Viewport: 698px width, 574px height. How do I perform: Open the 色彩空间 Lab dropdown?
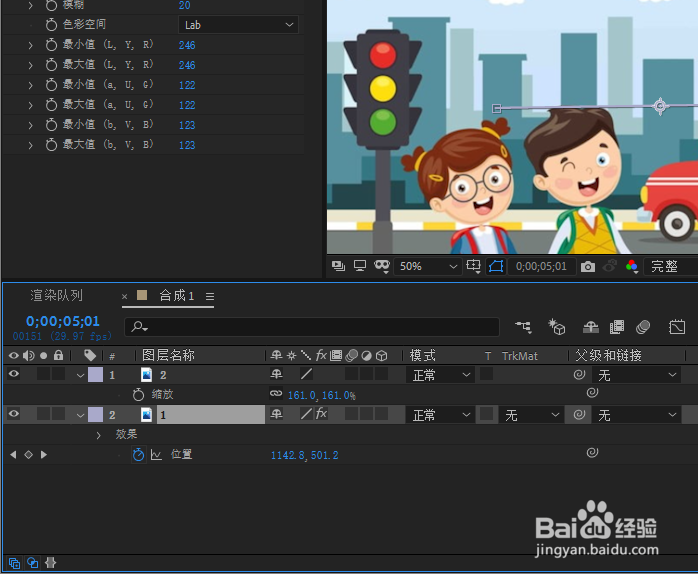pyautogui.click(x=238, y=25)
